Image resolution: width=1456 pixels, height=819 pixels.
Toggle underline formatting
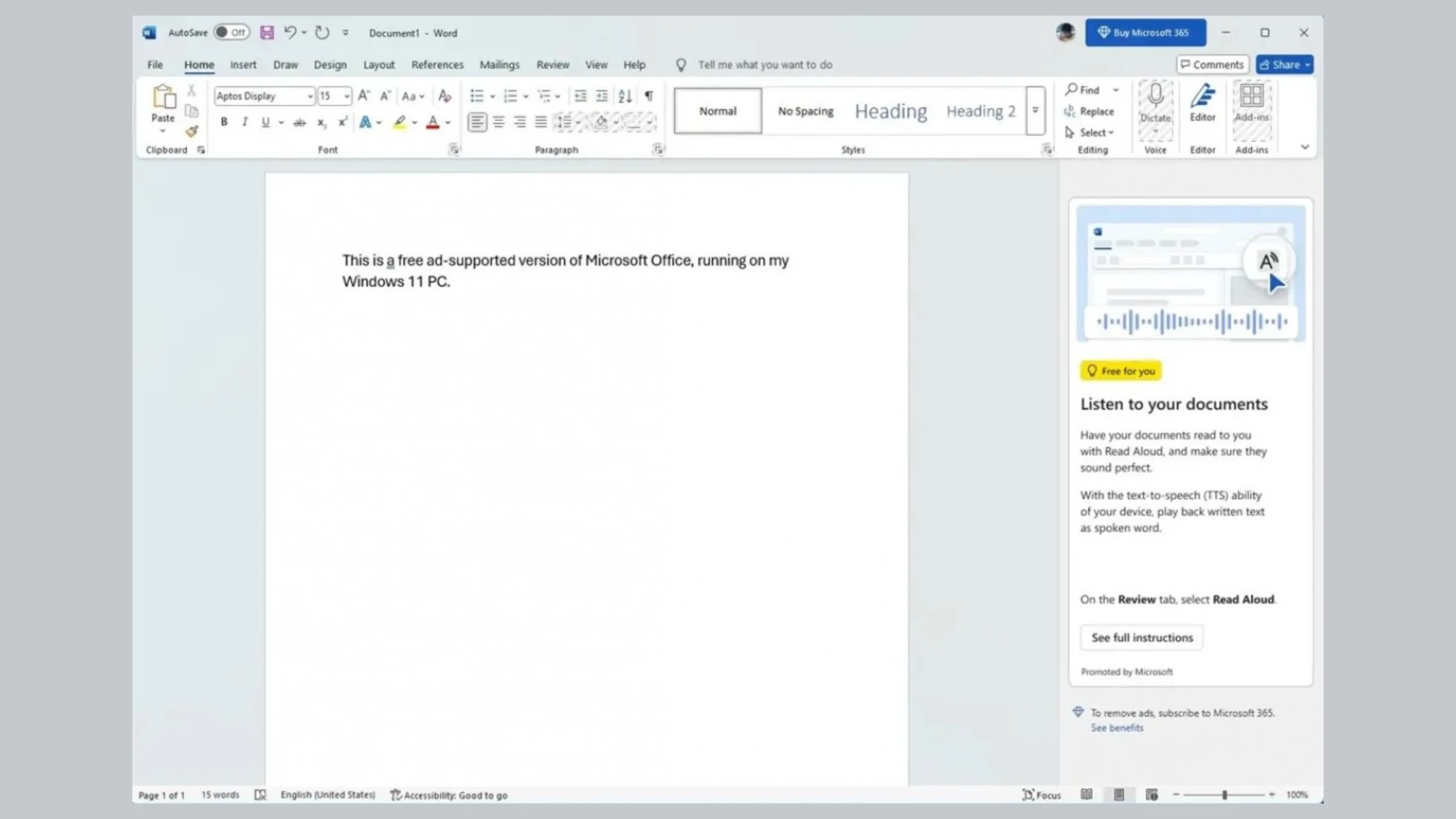coord(265,122)
